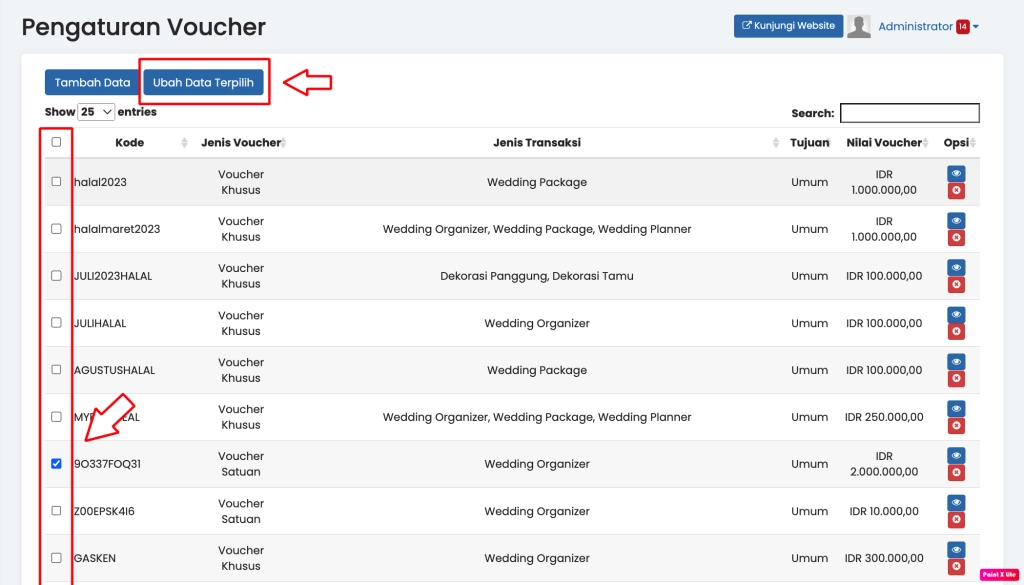Click the red delete icon for halal2023
Screen dimensions: 1024x585
point(955,190)
